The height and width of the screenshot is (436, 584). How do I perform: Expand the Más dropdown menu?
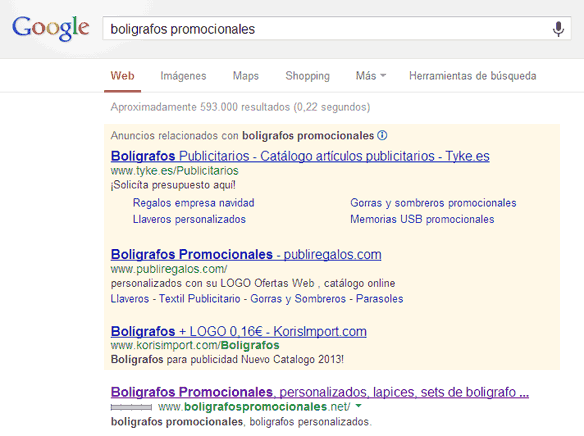point(371,76)
